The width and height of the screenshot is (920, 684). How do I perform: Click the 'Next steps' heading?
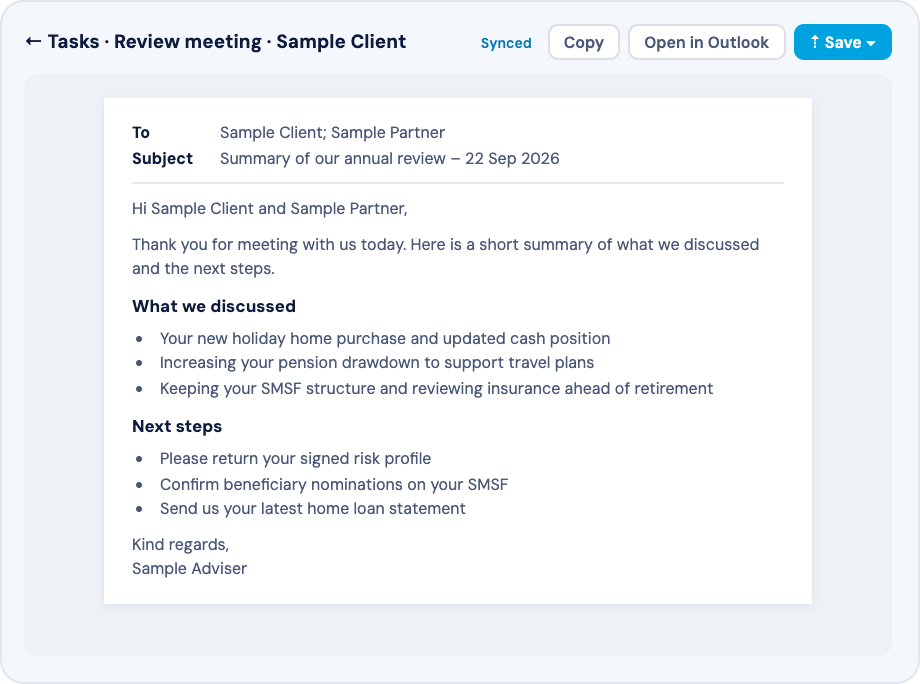coord(177,426)
